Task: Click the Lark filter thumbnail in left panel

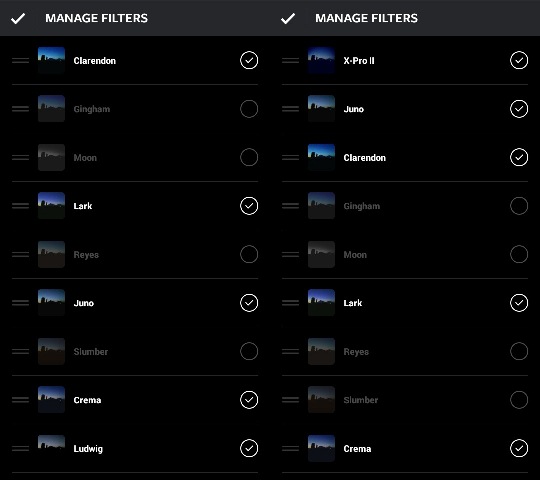Action: [51, 206]
